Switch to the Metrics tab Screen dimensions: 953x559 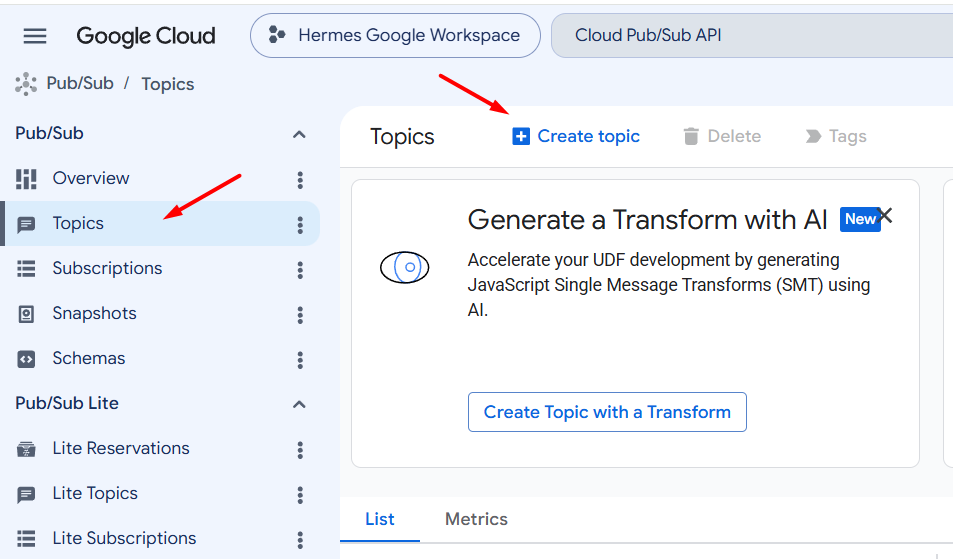(476, 519)
